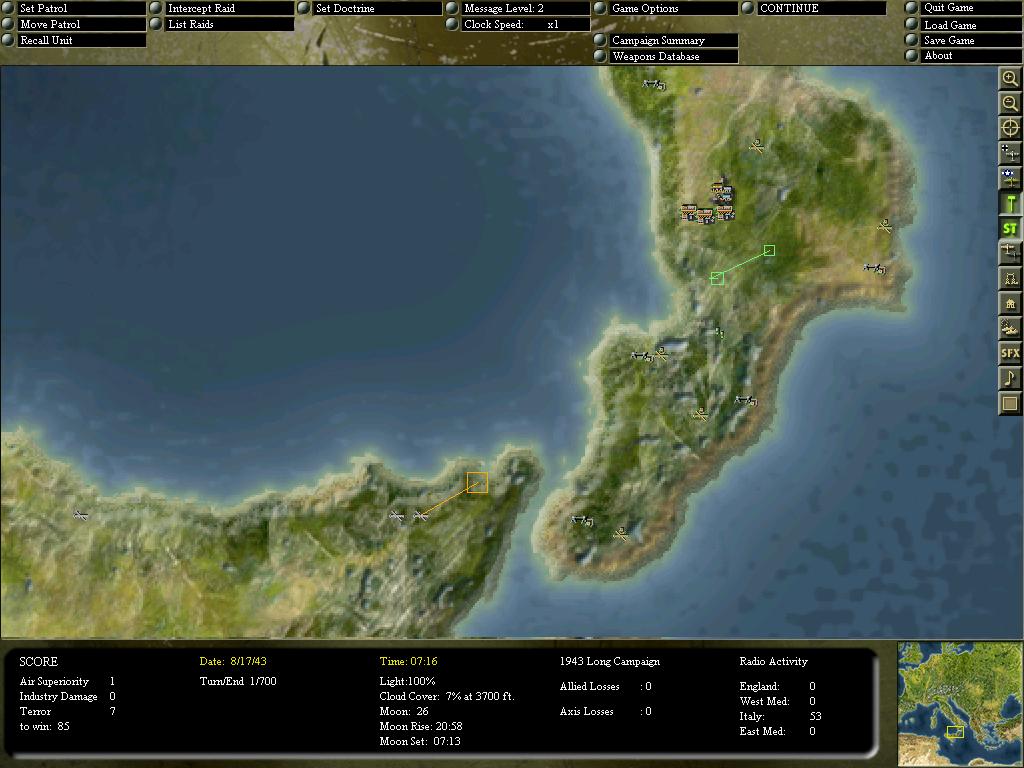Click the 1943 Long Campaign label
Image resolution: width=1024 pixels, height=768 pixels.
pyautogui.click(x=610, y=662)
